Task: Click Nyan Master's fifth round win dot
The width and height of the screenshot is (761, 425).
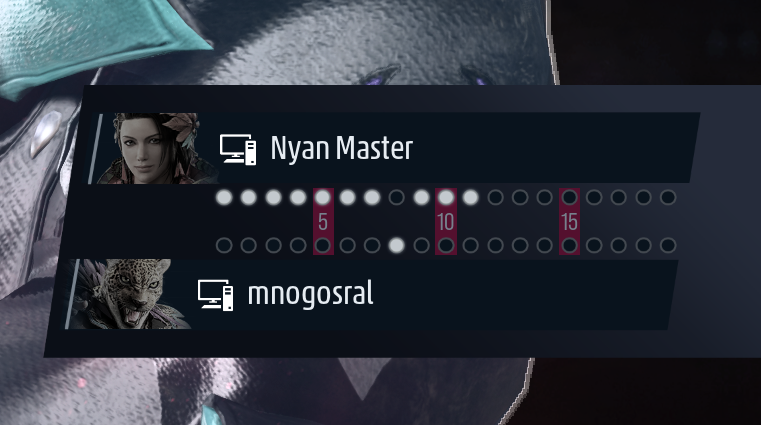Action: (x=323, y=197)
